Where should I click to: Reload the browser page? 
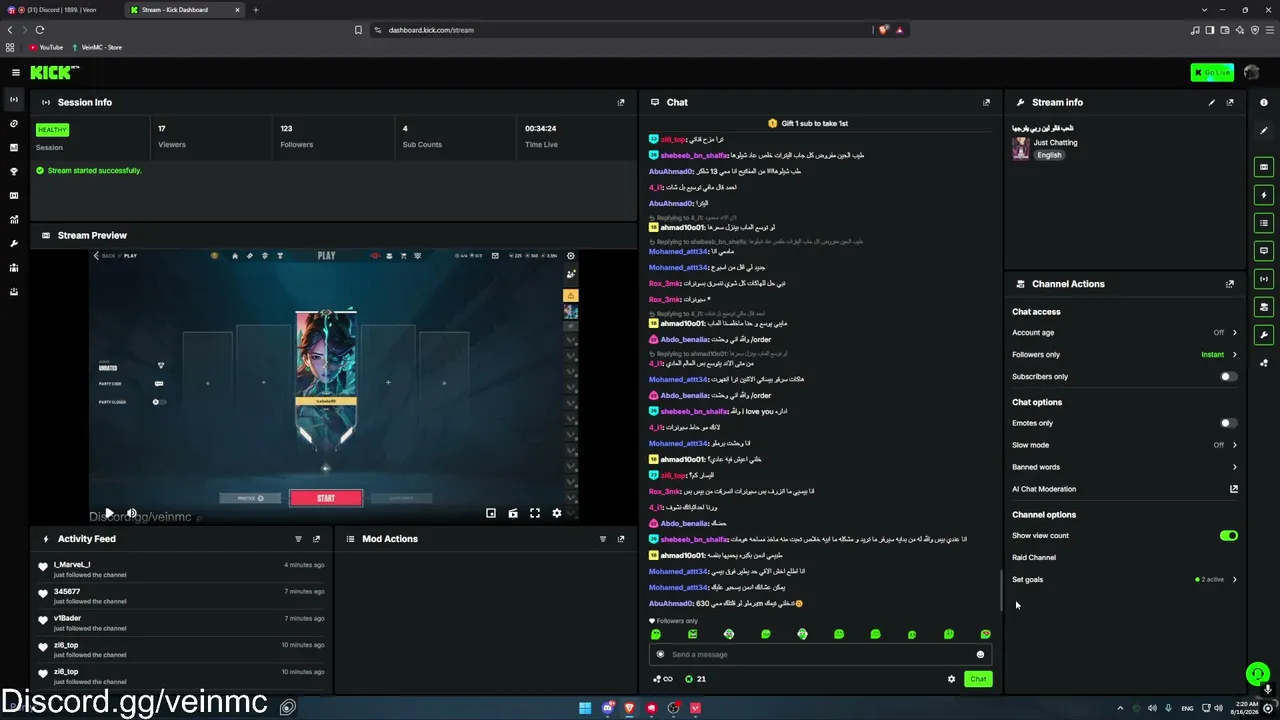pos(40,30)
